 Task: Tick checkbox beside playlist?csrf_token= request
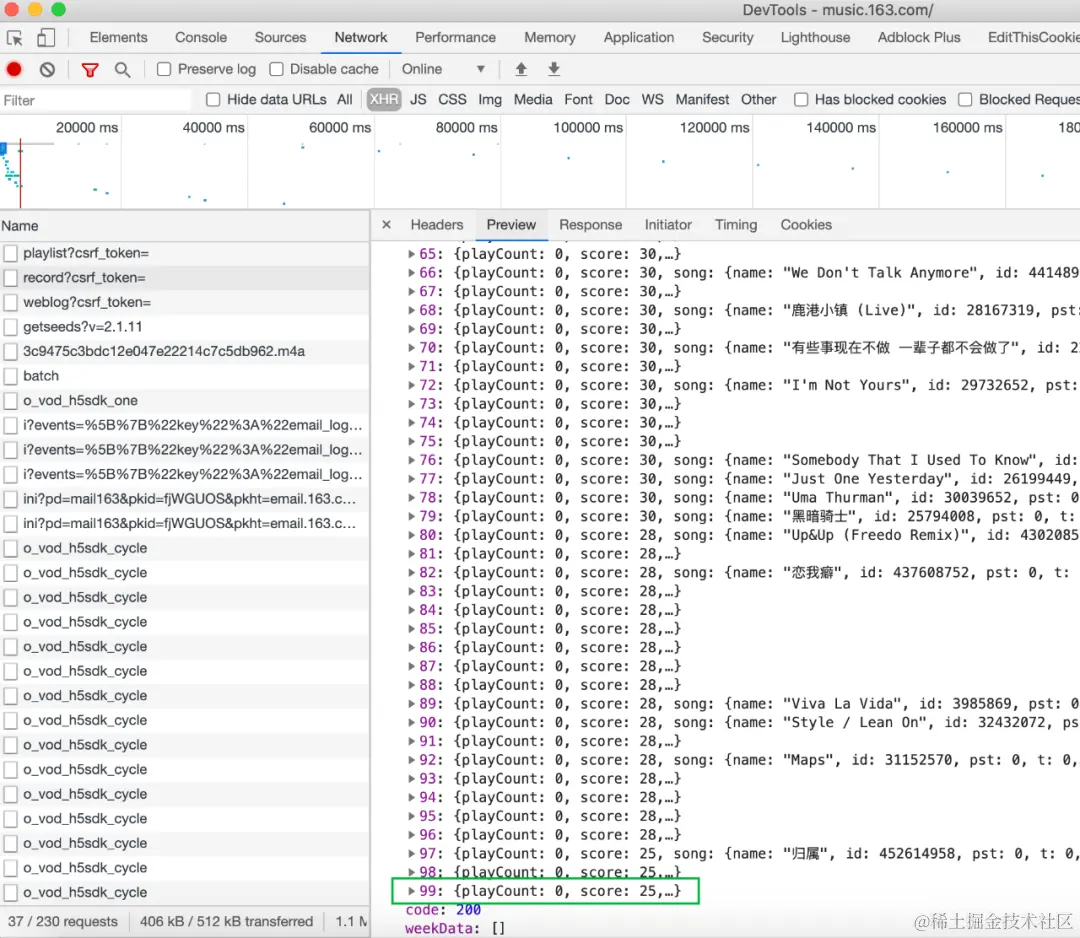10,253
